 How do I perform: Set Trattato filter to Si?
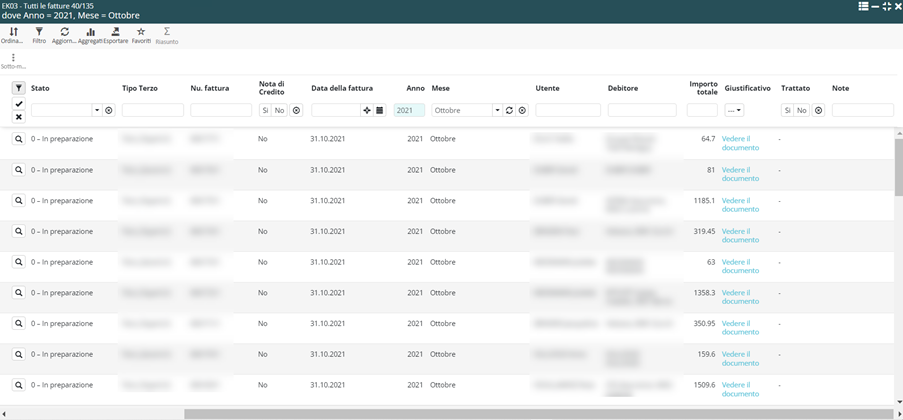pyautogui.click(x=787, y=110)
